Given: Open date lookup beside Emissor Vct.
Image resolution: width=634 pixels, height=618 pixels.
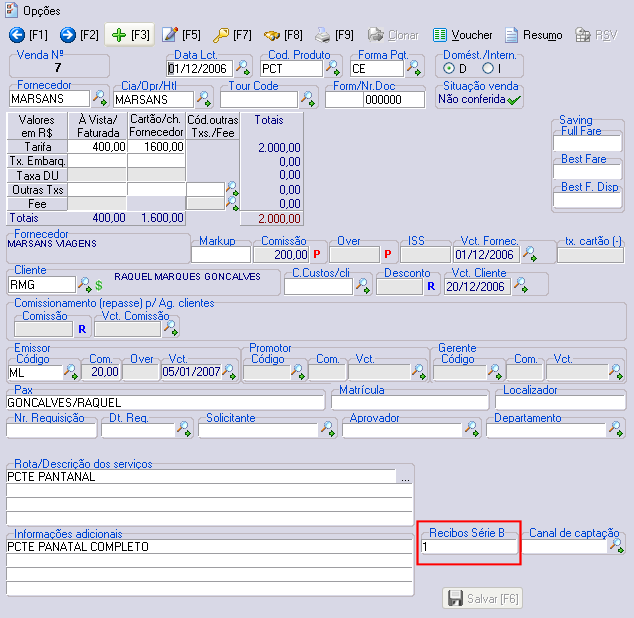Looking at the screenshot, I should pos(230,372).
